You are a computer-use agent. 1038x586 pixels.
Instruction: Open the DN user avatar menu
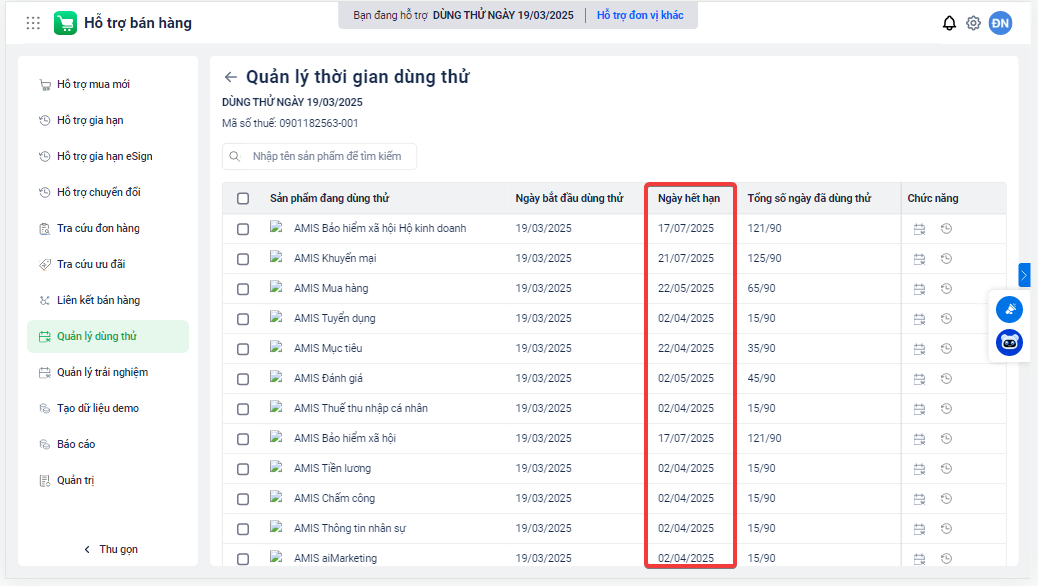pos(1000,23)
